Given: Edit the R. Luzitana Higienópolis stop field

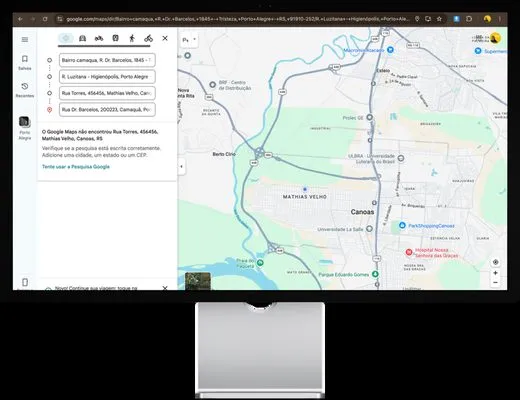Looking at the screenshot, I should click(x=107, y=77).
